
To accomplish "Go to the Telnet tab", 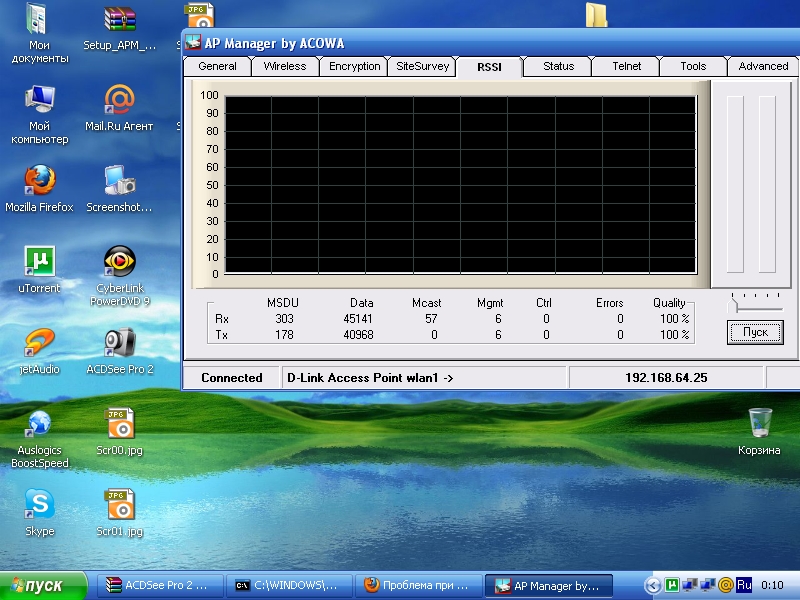I will pyautogui.click(x=626, y=67).
